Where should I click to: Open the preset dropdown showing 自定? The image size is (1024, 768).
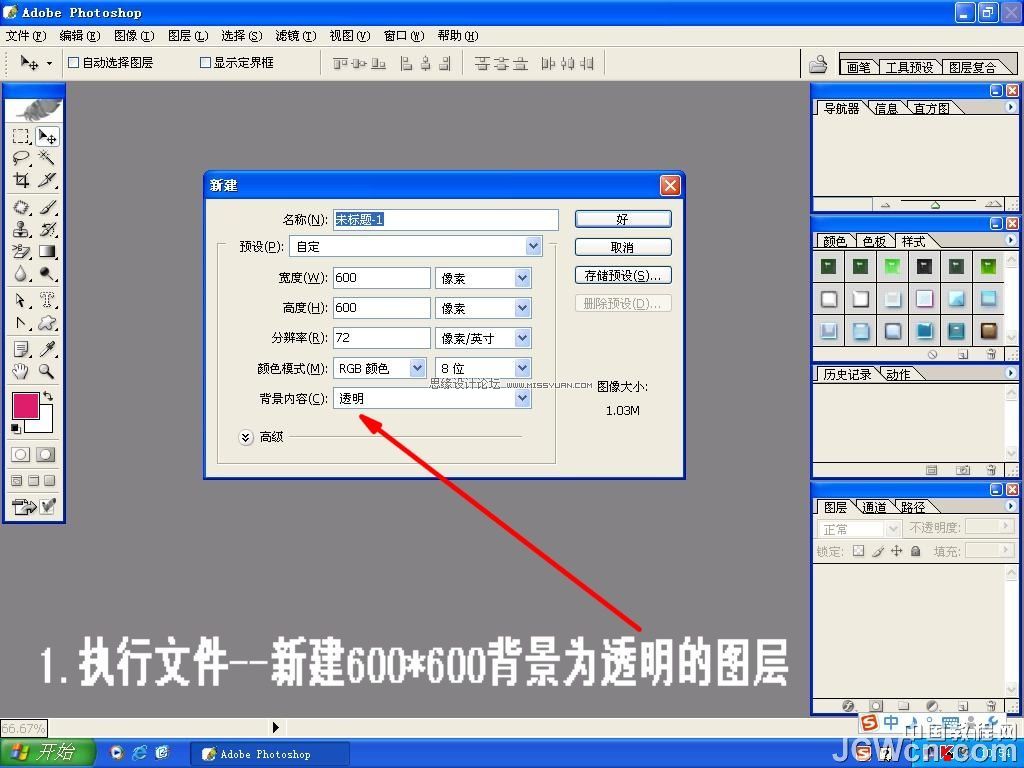click(x=415, y=246)
